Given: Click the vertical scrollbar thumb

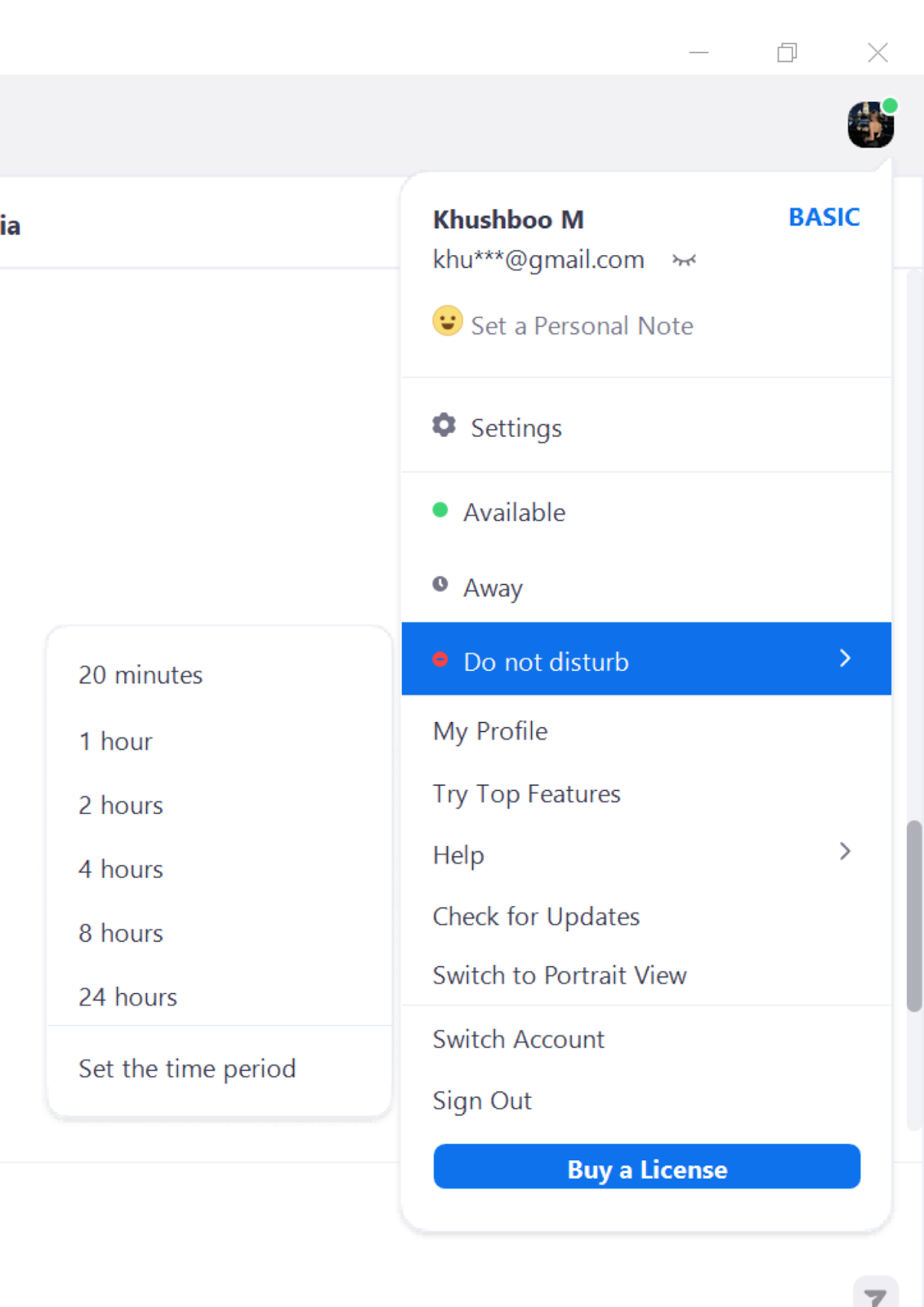Looking at the screenshot, I should tap(914, 917).
